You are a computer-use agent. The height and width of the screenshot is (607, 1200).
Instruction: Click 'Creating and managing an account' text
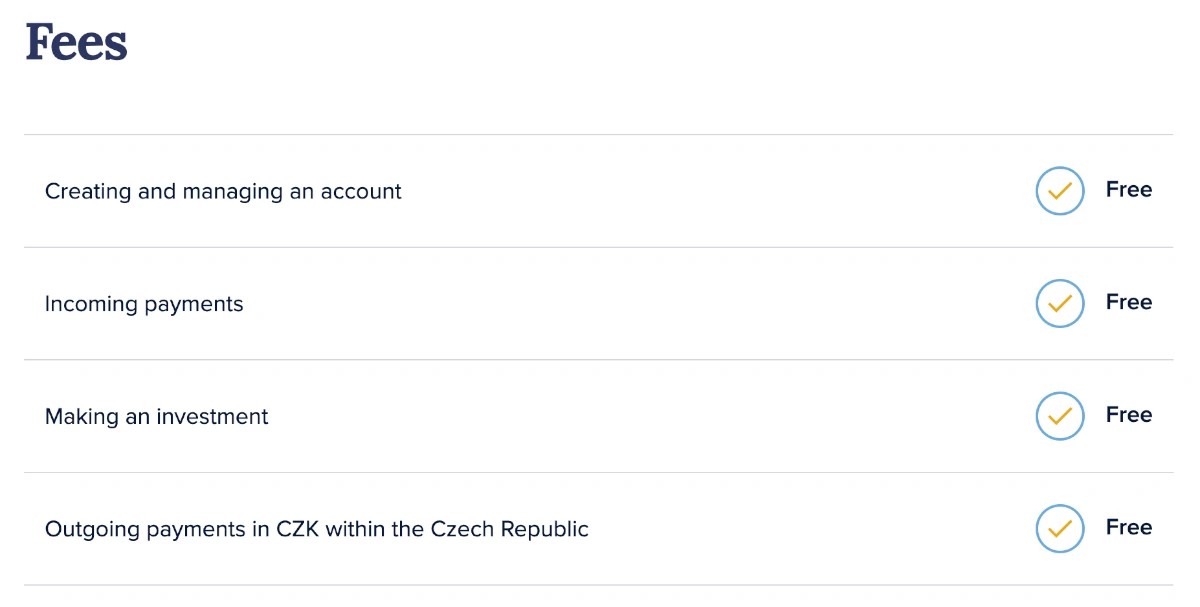point(223,192)
